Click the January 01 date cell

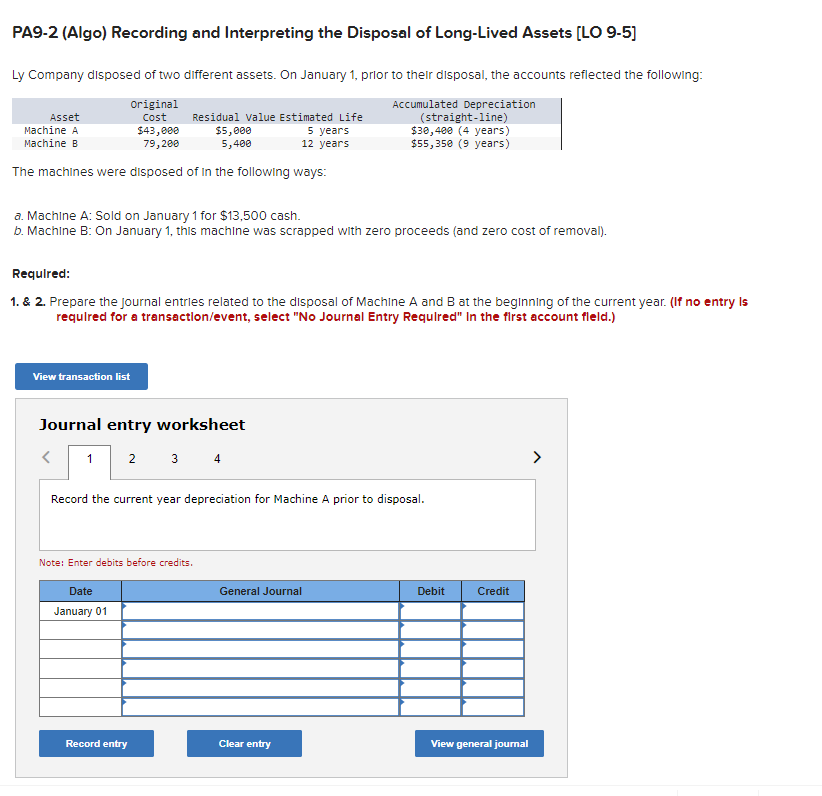tap(79, 610)
